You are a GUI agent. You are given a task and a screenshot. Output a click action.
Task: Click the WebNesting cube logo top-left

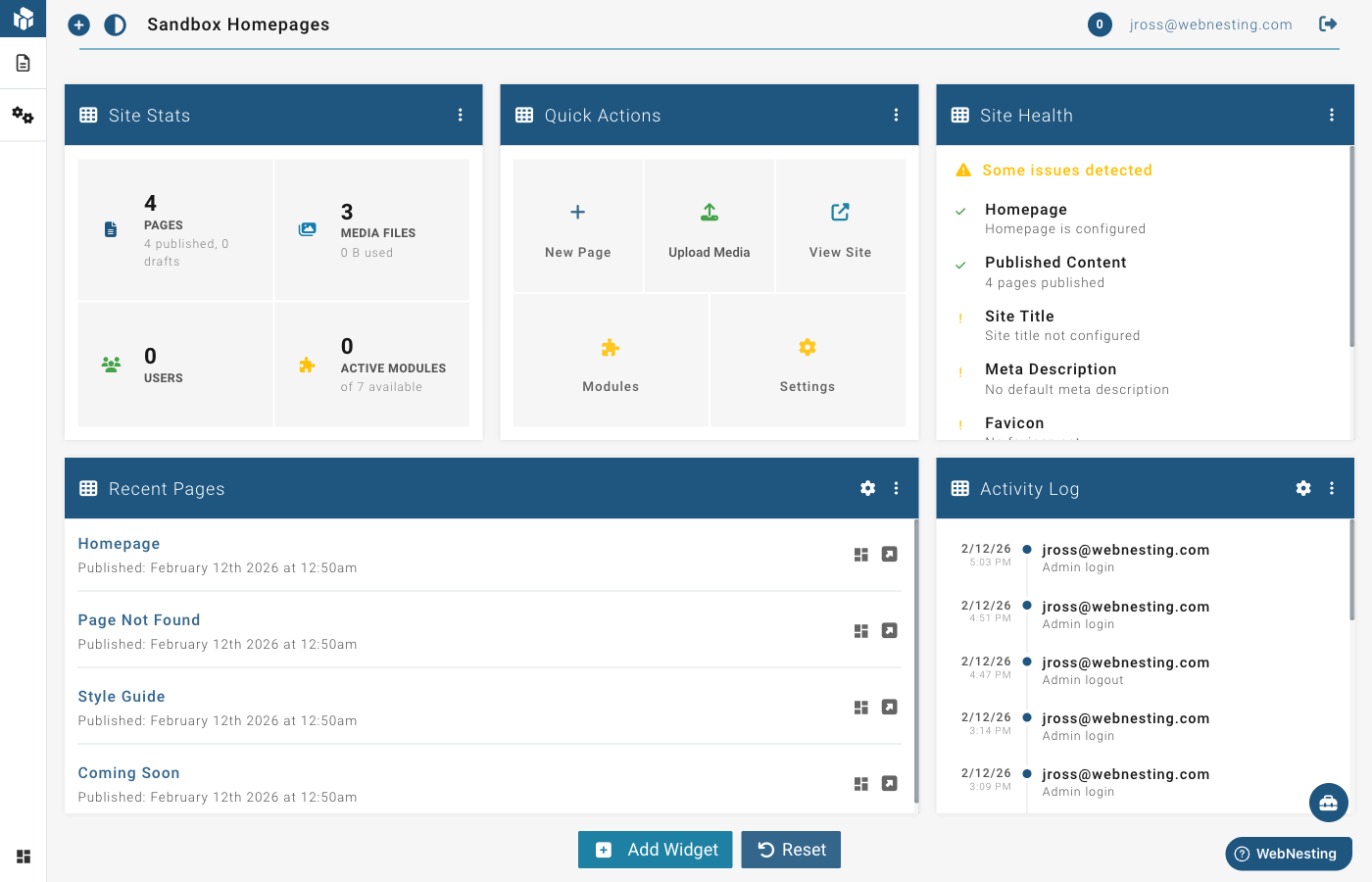click(23, 19)
